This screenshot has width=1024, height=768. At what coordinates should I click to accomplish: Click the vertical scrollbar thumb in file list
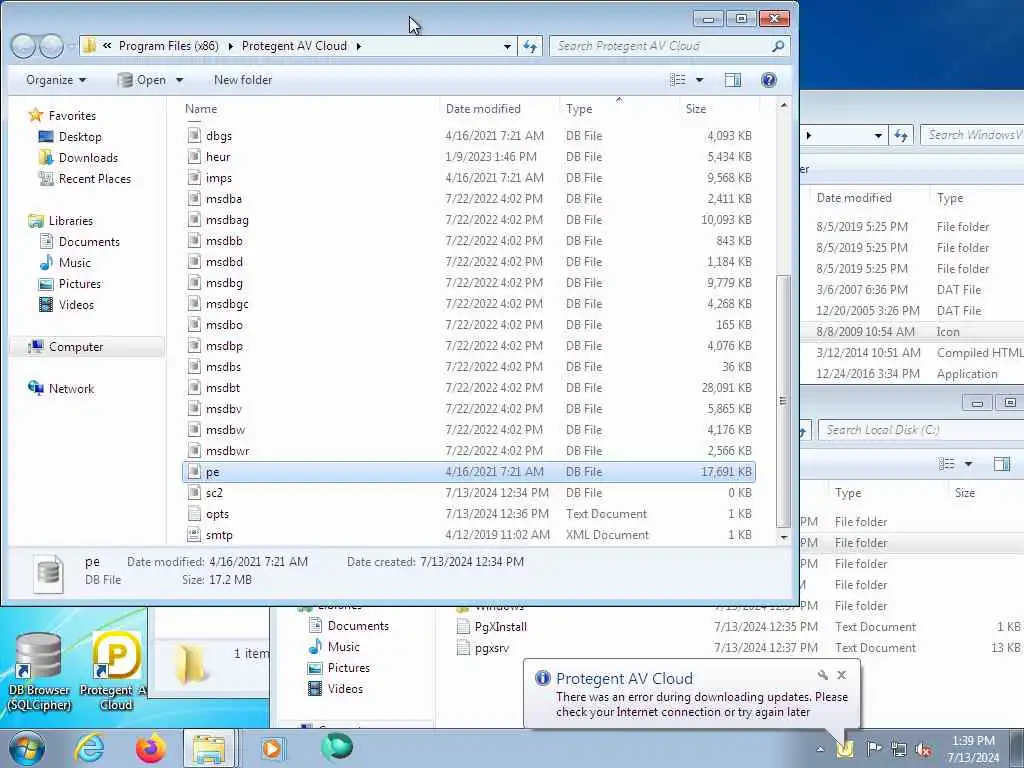(x=783, y=400)
